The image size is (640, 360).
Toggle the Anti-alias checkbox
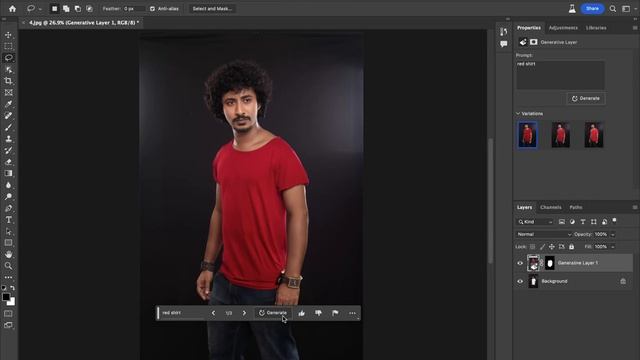pos(152,9)
